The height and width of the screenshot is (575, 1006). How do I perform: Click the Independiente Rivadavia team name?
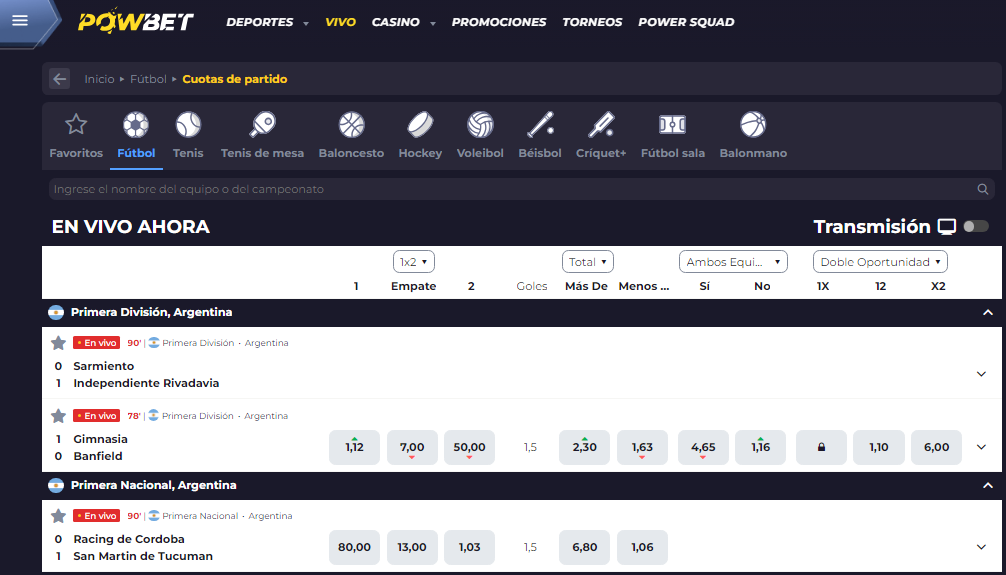tap(146, 383)
